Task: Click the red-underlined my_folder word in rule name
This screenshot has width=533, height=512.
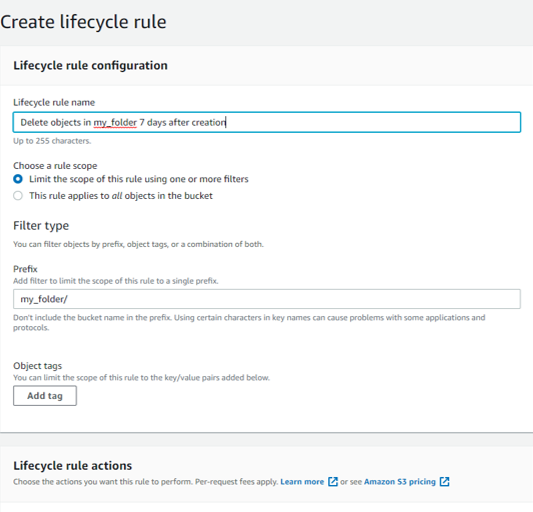Action: coord(115,122)
